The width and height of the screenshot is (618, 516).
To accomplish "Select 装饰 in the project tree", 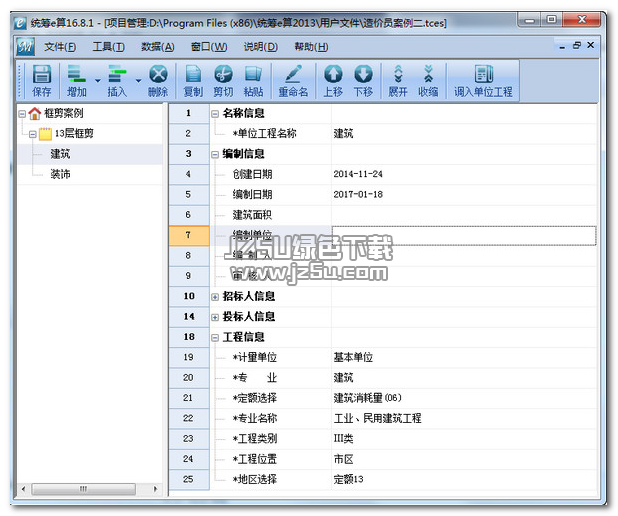I will coord(60,174).
